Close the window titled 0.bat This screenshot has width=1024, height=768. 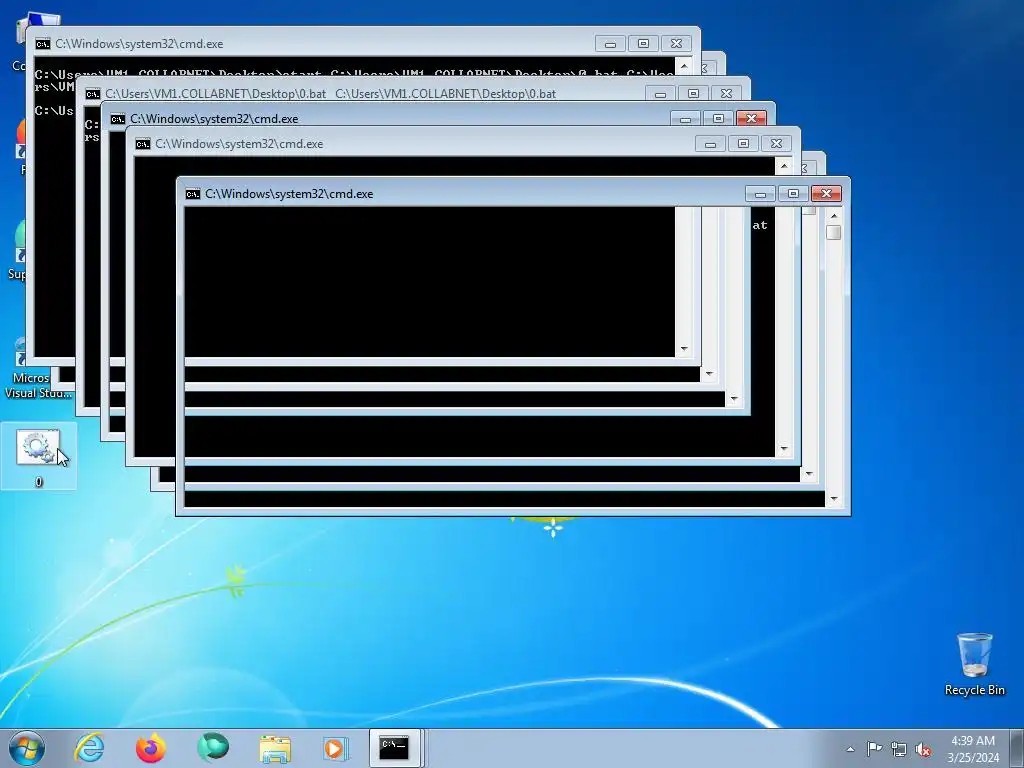[x=726, y=94]
